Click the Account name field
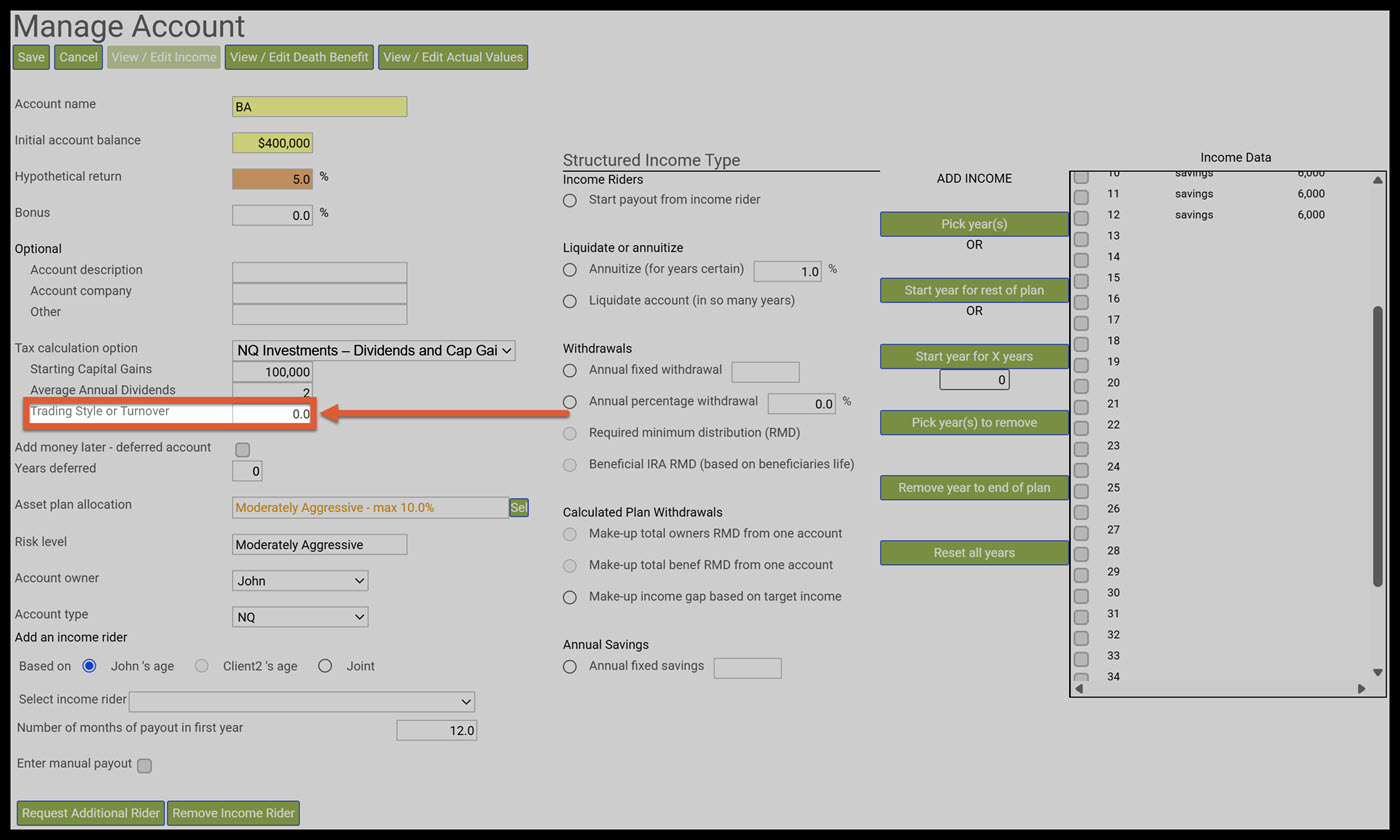The height and width of the screenshot is (840, 1400). (x=319, y=106)
